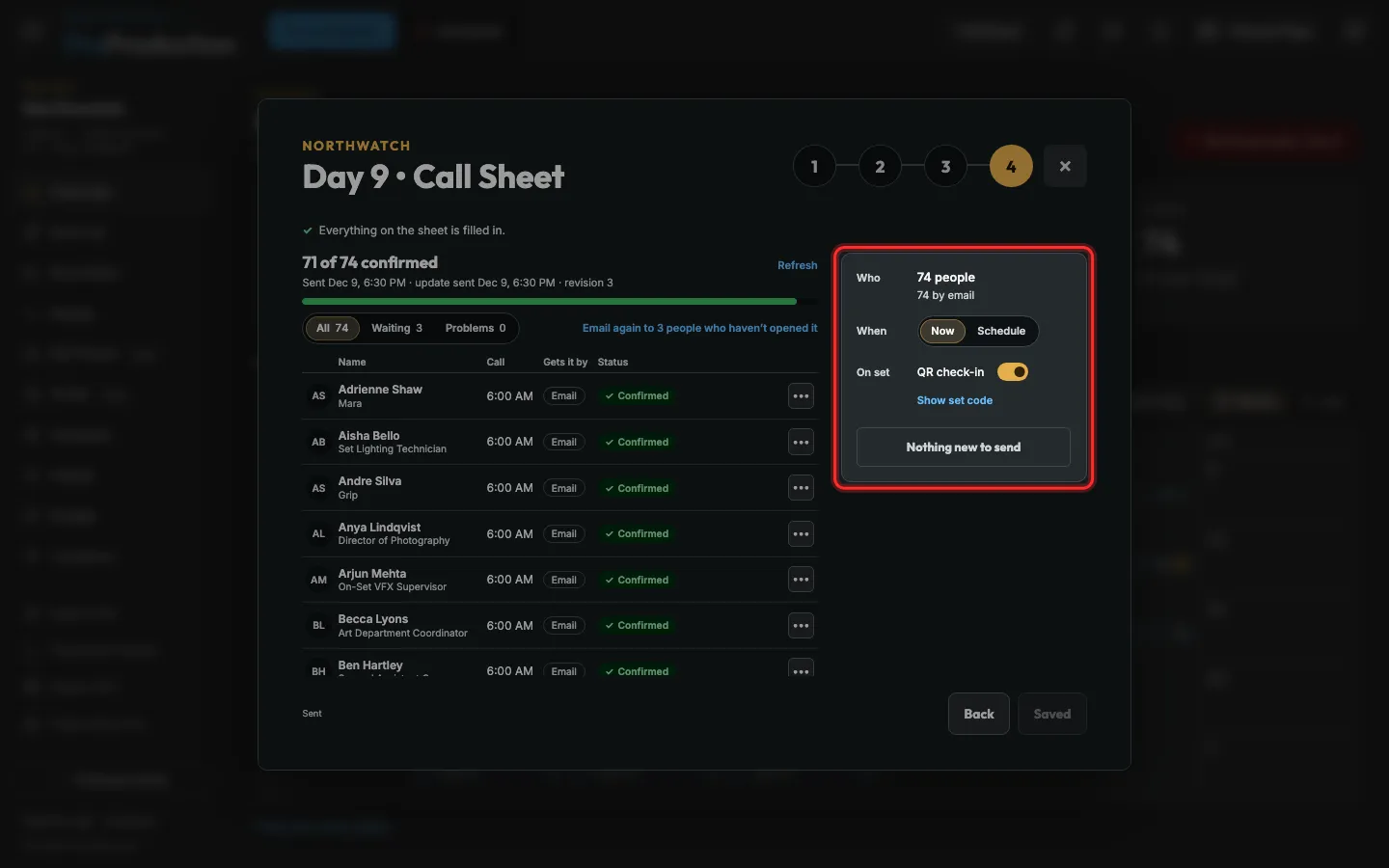The image size is (1389, 868).
Task: Select the Now send option
Action: pyautogui.click(x=942, y=331)
